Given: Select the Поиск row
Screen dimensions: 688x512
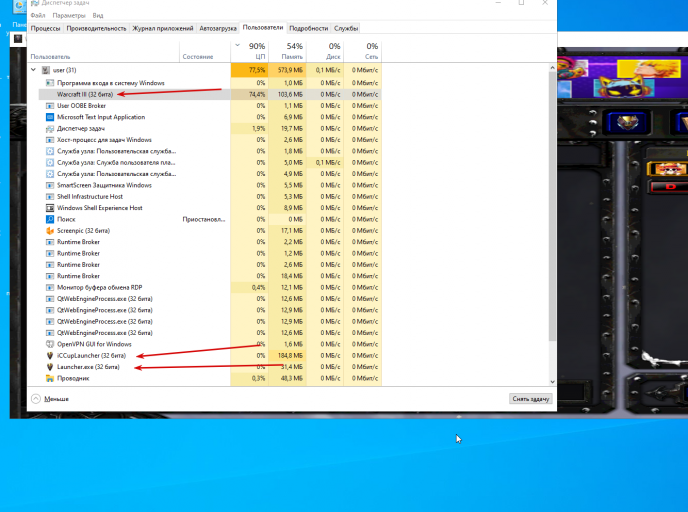Looking at the screenshot, I should pos(210,219).
